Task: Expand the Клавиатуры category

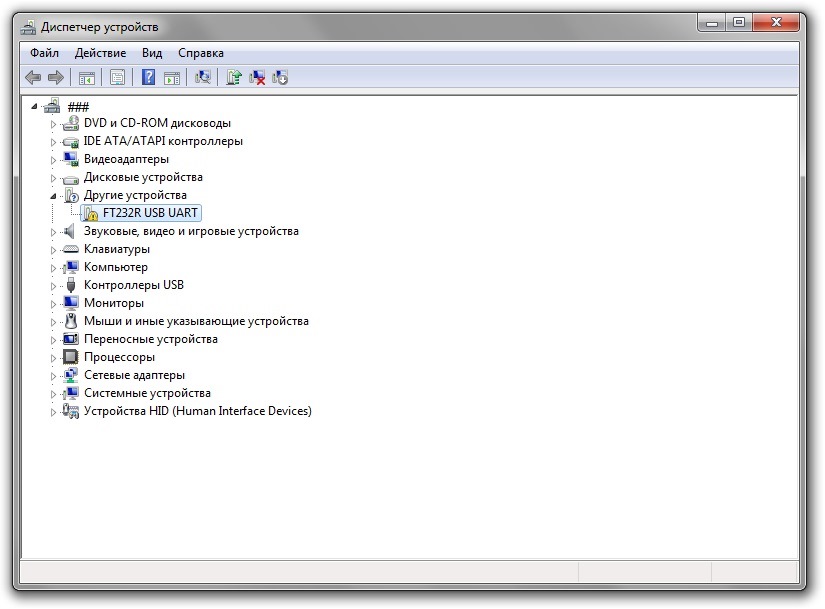Action: 53,250
